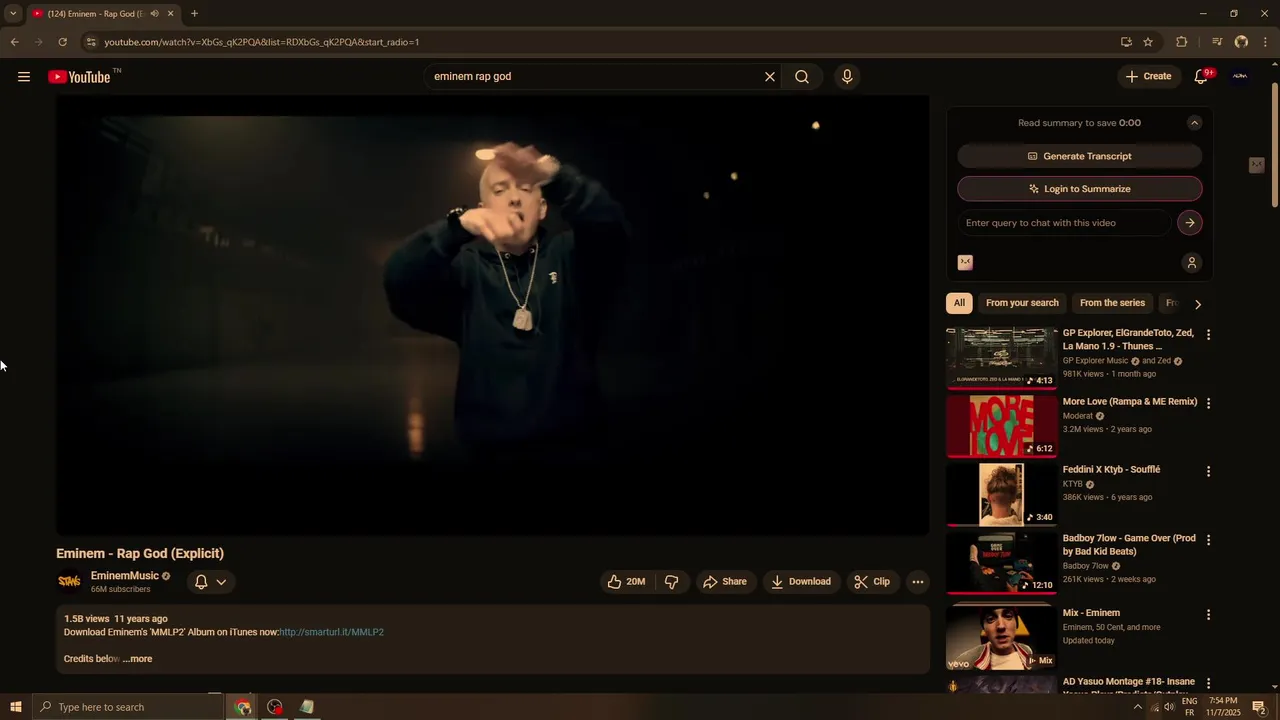
Task: Dislike the Rap God video
Action: click(x=672, y=581)
